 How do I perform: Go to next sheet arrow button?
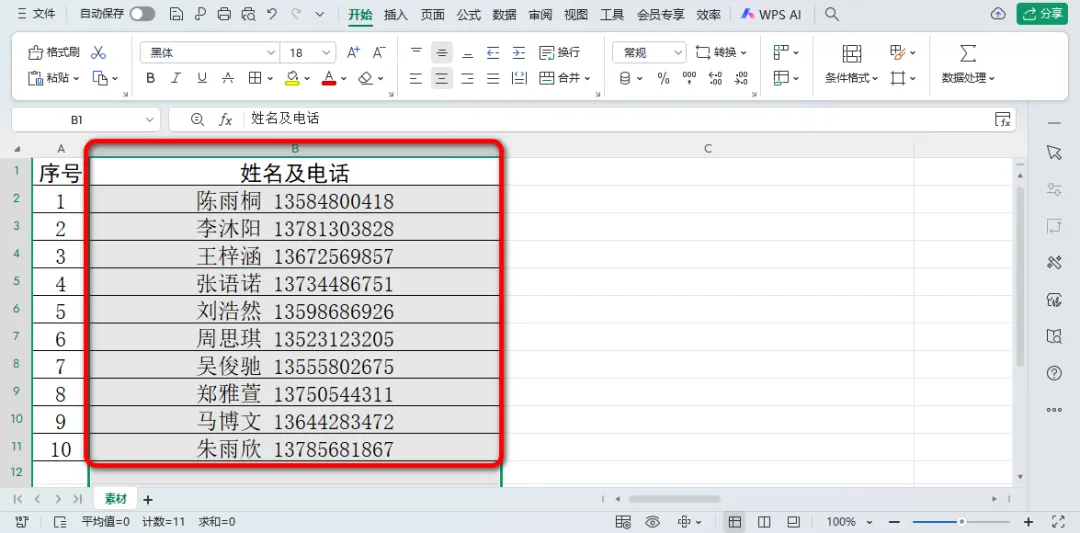pyautogui.click(x=58, y=499)
